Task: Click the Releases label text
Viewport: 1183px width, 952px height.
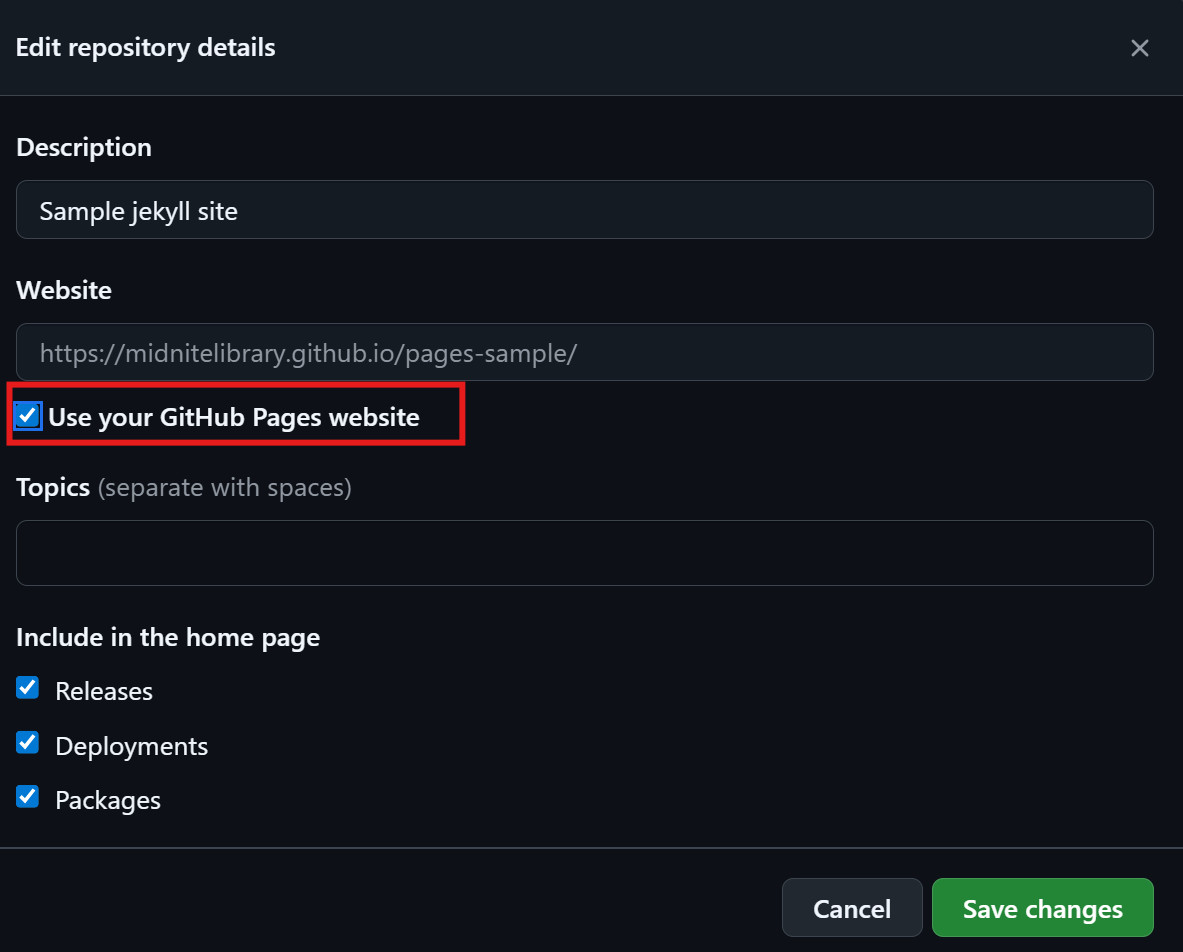Action: pos(104,691)
